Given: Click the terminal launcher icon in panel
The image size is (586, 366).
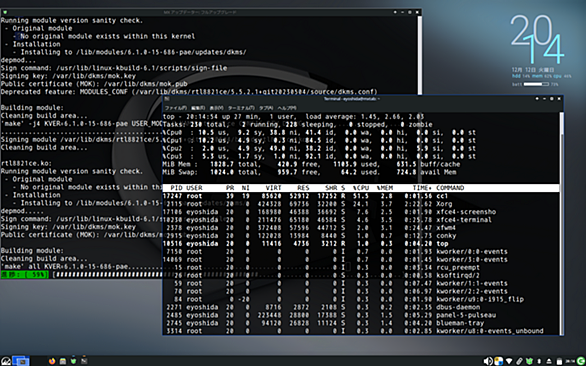Looking at the screenshot, I should coord(84,360).
